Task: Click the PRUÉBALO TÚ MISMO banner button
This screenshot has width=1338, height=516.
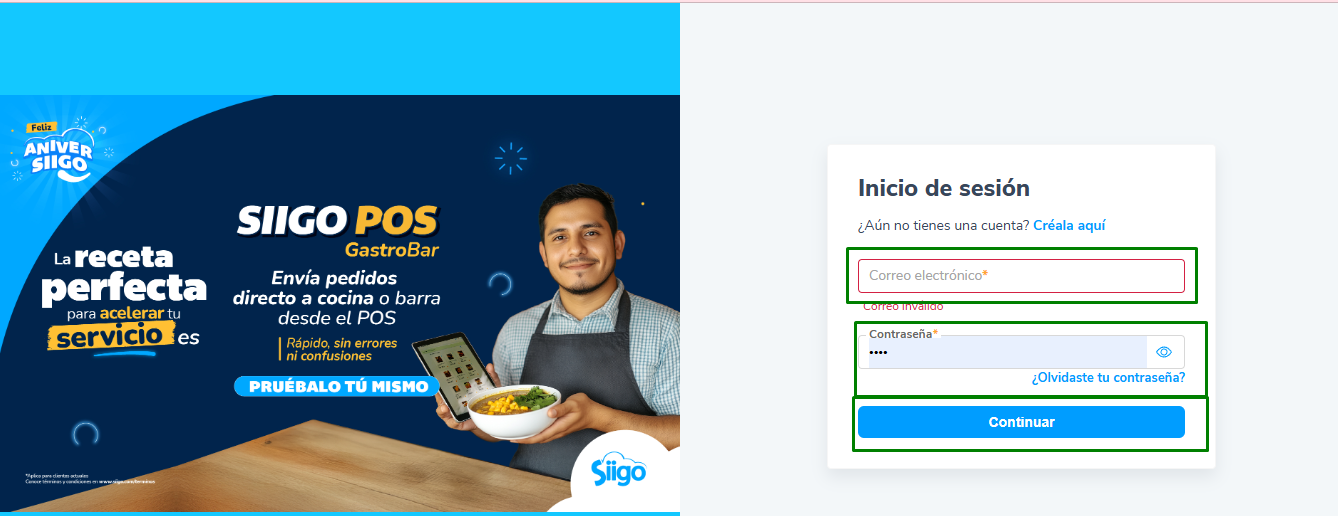Action: [x=338, y=386]
